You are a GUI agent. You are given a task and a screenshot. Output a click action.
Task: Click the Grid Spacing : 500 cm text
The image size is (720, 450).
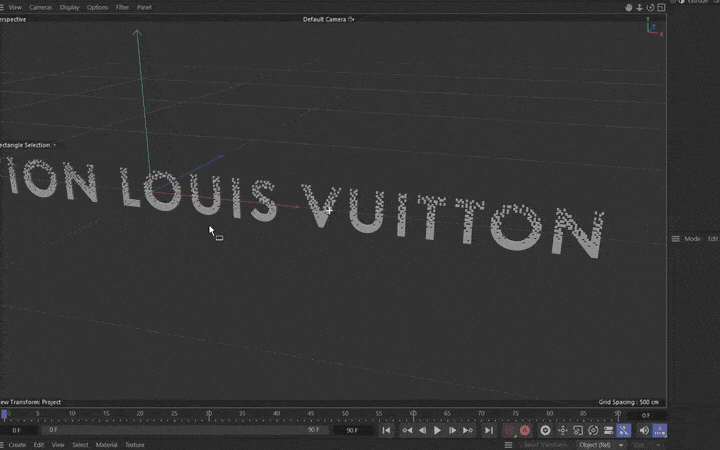point(629,402)
